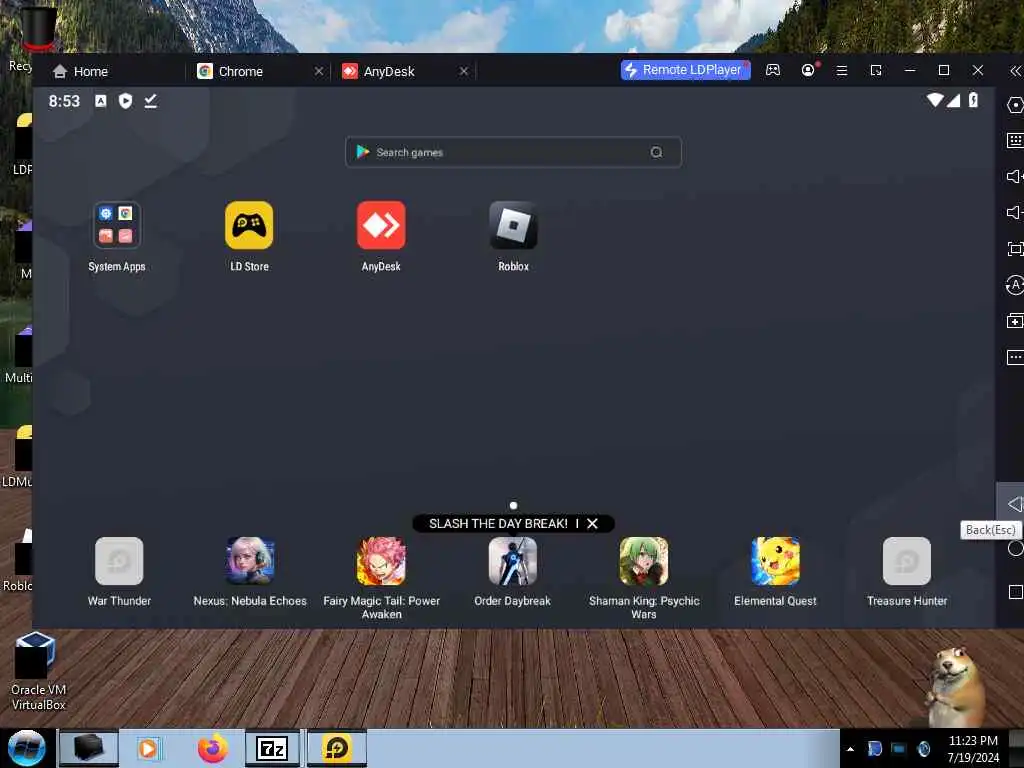The width and height of the screenshot is (1024, 768).
Task: Click the taskbar clock 11:23 PM
Action: 972,741
